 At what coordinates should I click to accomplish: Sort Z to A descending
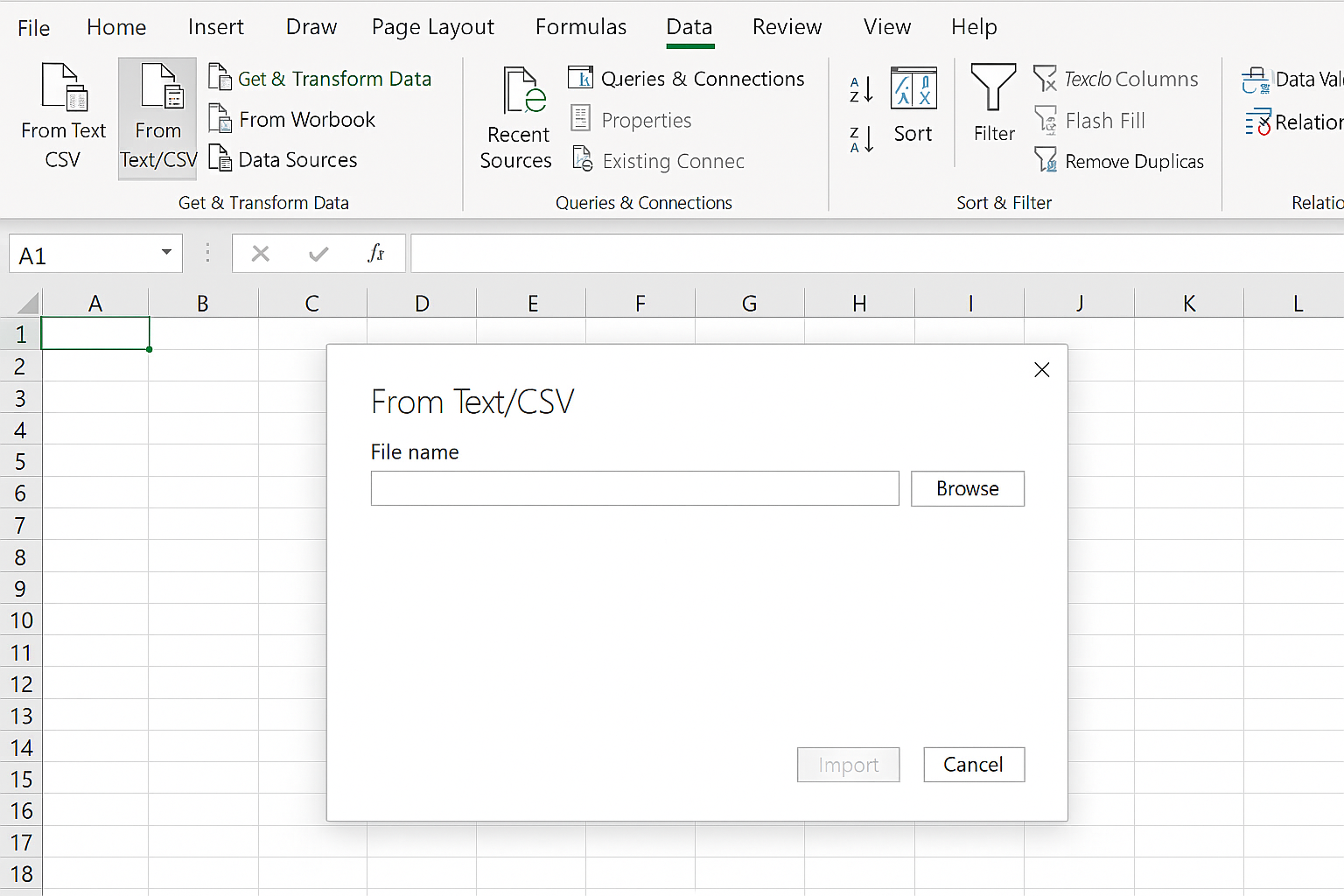[x=861, y=139]
